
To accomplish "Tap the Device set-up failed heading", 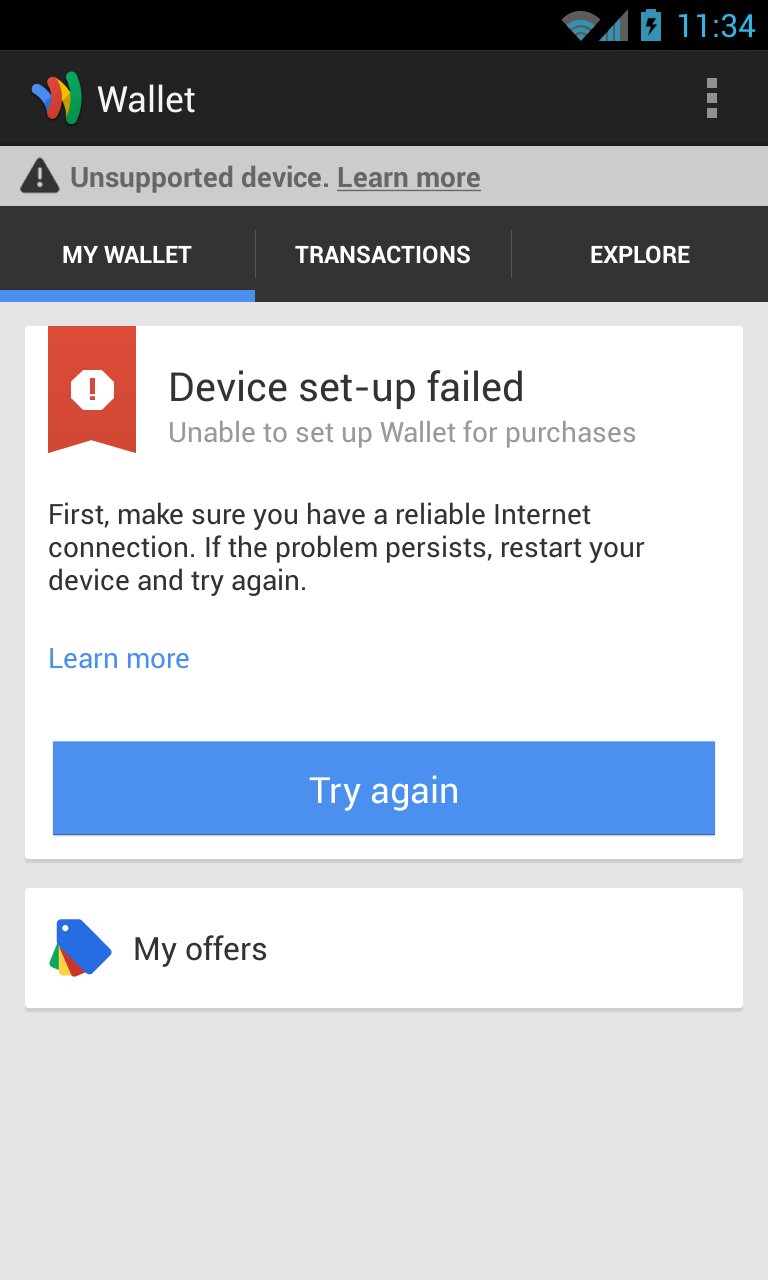I will [346, 387].
